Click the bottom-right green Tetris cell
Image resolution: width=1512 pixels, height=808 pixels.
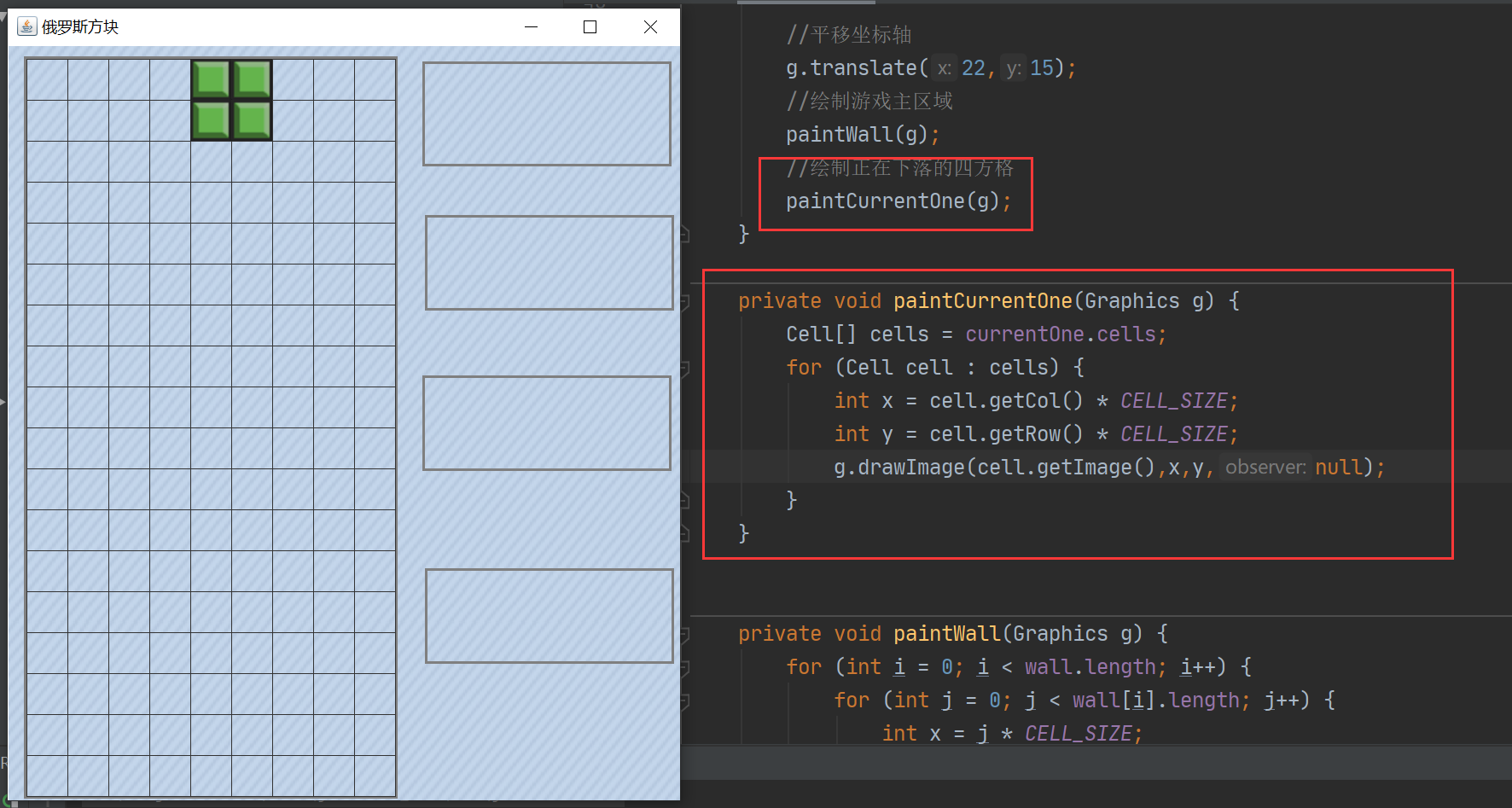point(253,120)
